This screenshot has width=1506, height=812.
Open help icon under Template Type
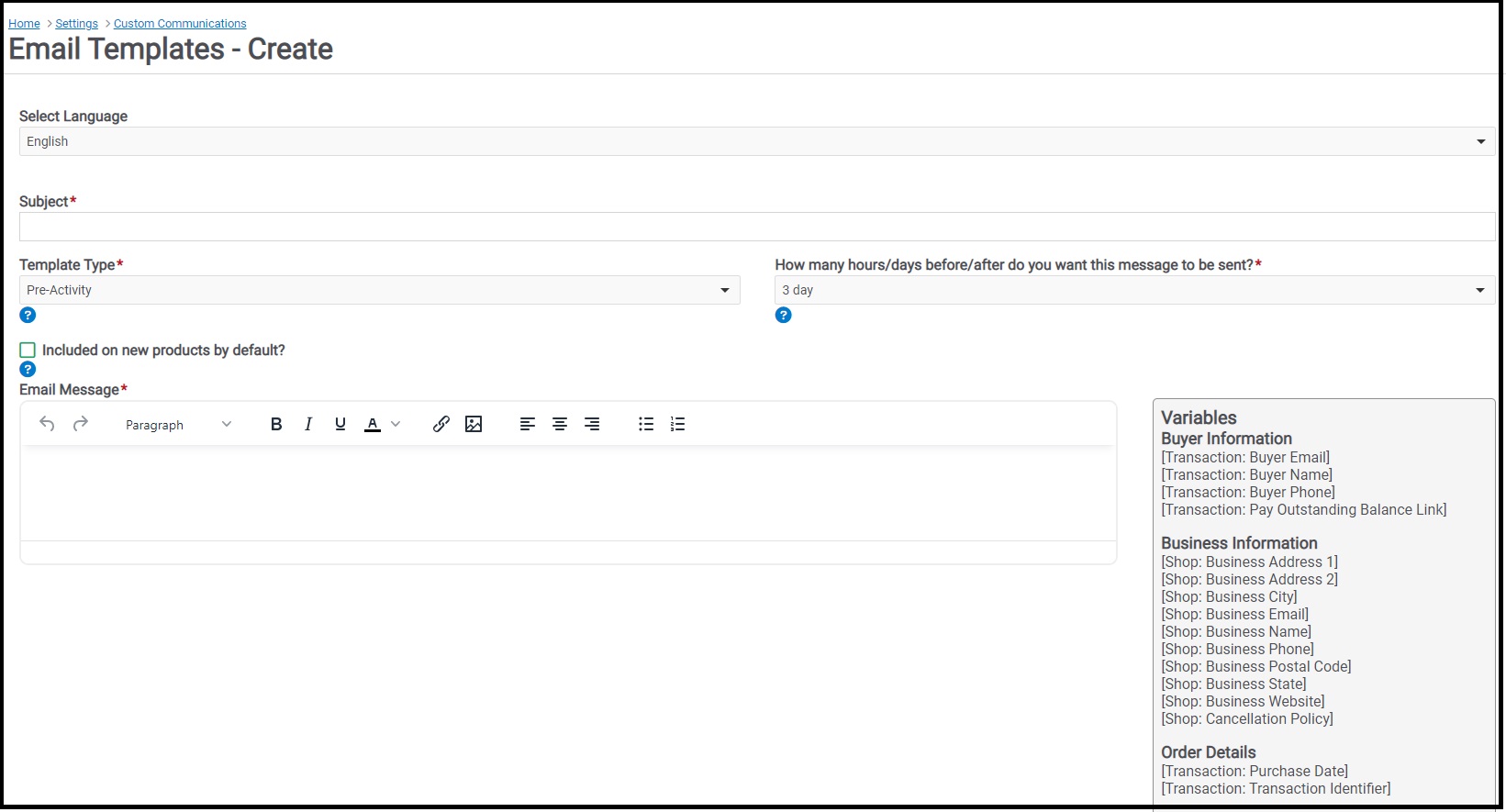28,315
